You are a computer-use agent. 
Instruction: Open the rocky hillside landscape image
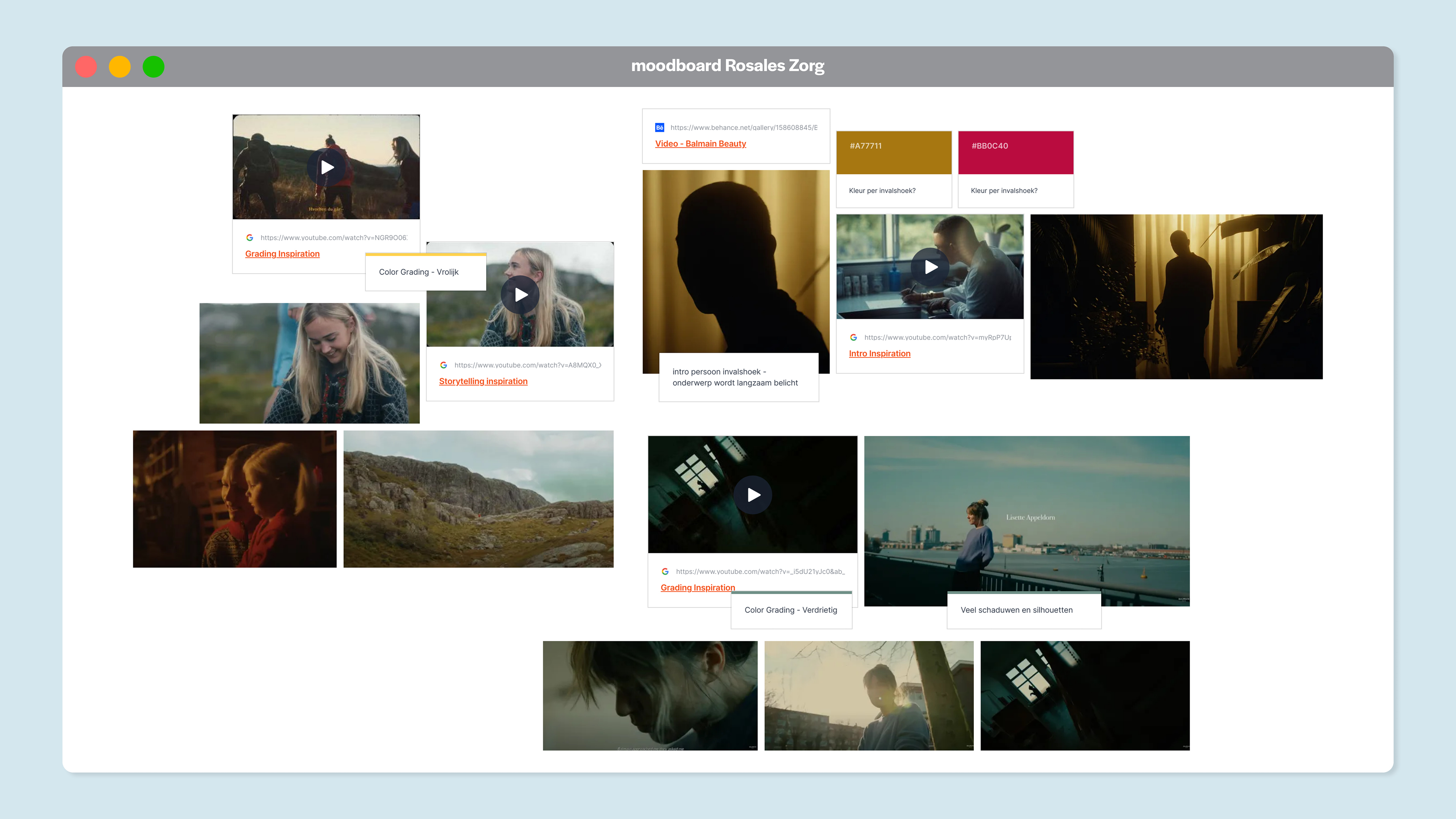(x=478, y=499)
